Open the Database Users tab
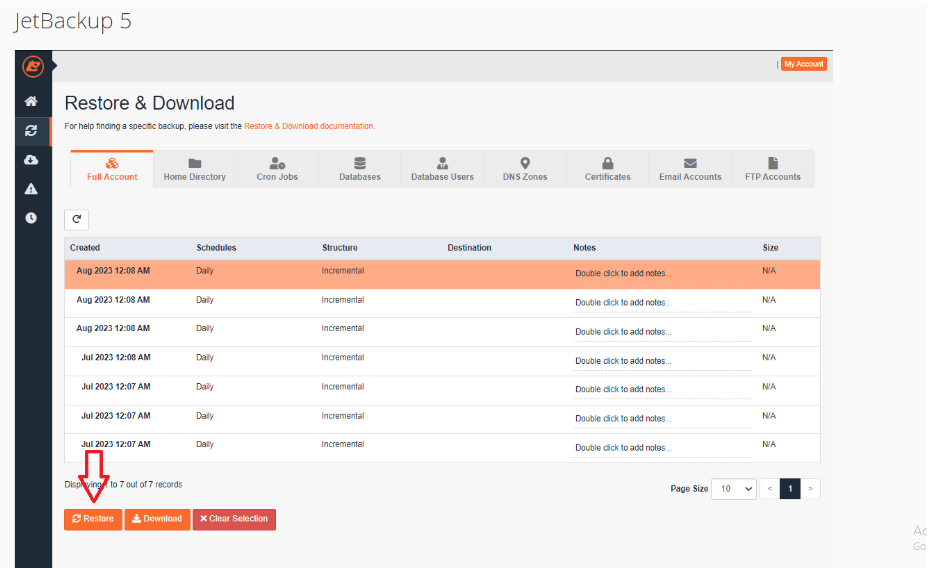 (x=442, y=169)
